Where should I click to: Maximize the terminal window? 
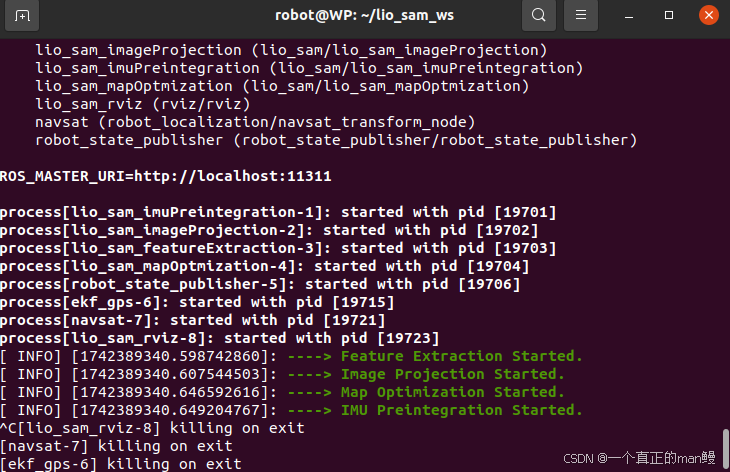click(669, 15)
